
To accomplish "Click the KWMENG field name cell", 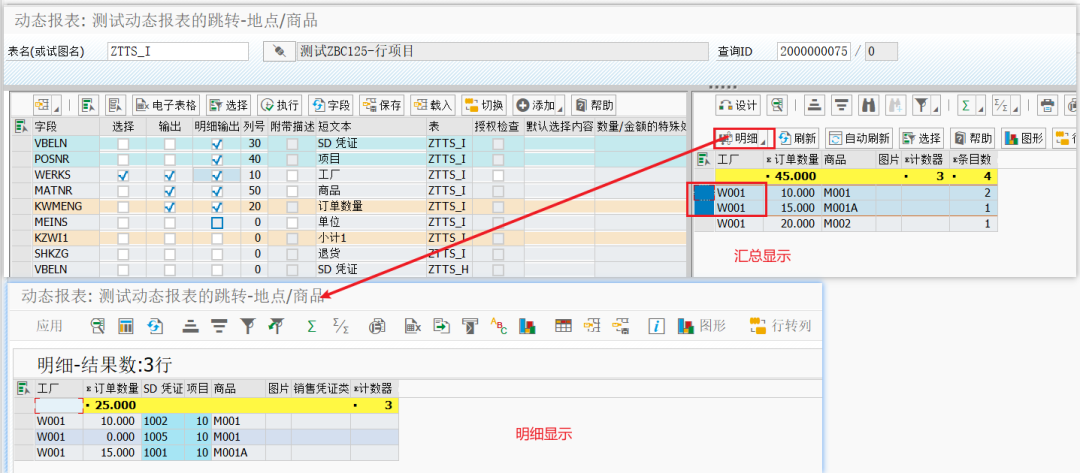I will (x=65, y=207).
